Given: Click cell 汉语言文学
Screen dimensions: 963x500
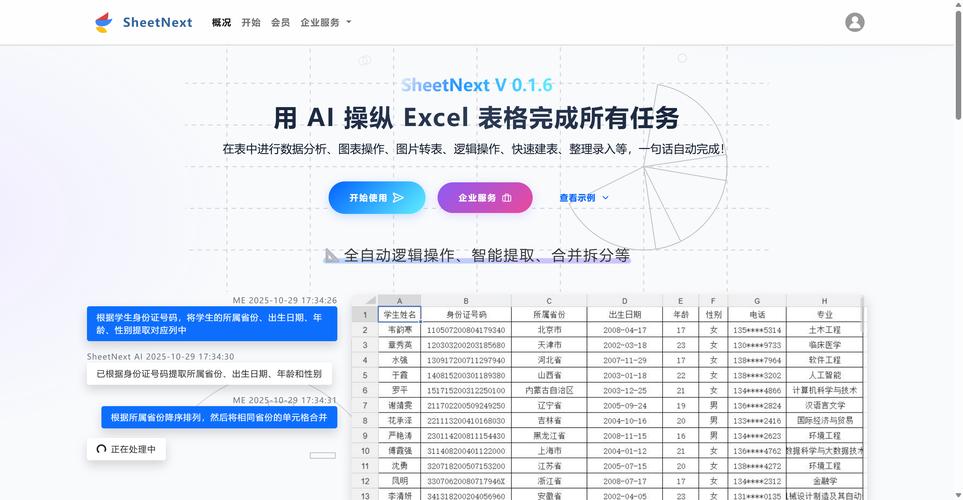Looking at the screenshot, I should [824, 405].
